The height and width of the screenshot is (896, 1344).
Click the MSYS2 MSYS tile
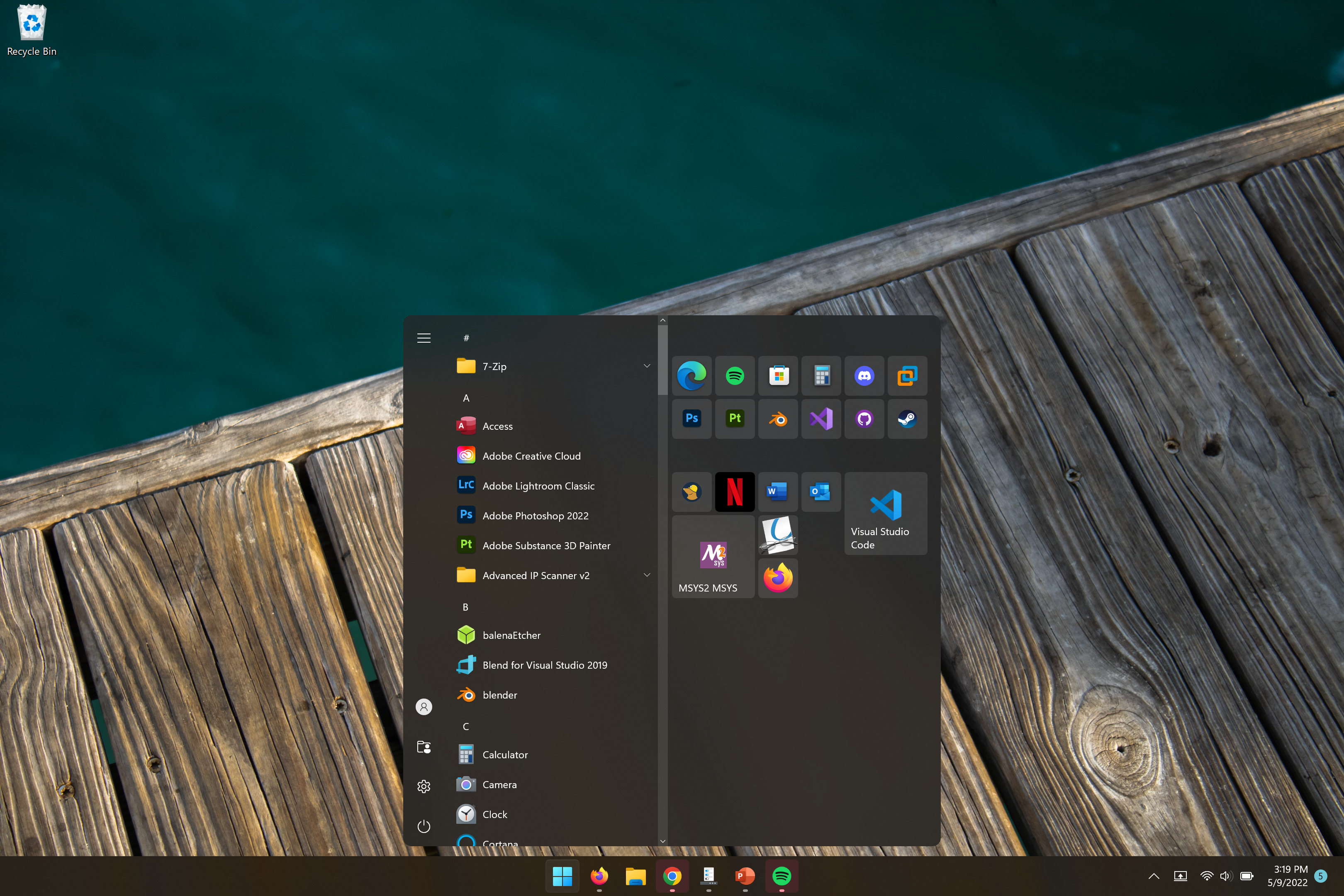click(713, 557)
